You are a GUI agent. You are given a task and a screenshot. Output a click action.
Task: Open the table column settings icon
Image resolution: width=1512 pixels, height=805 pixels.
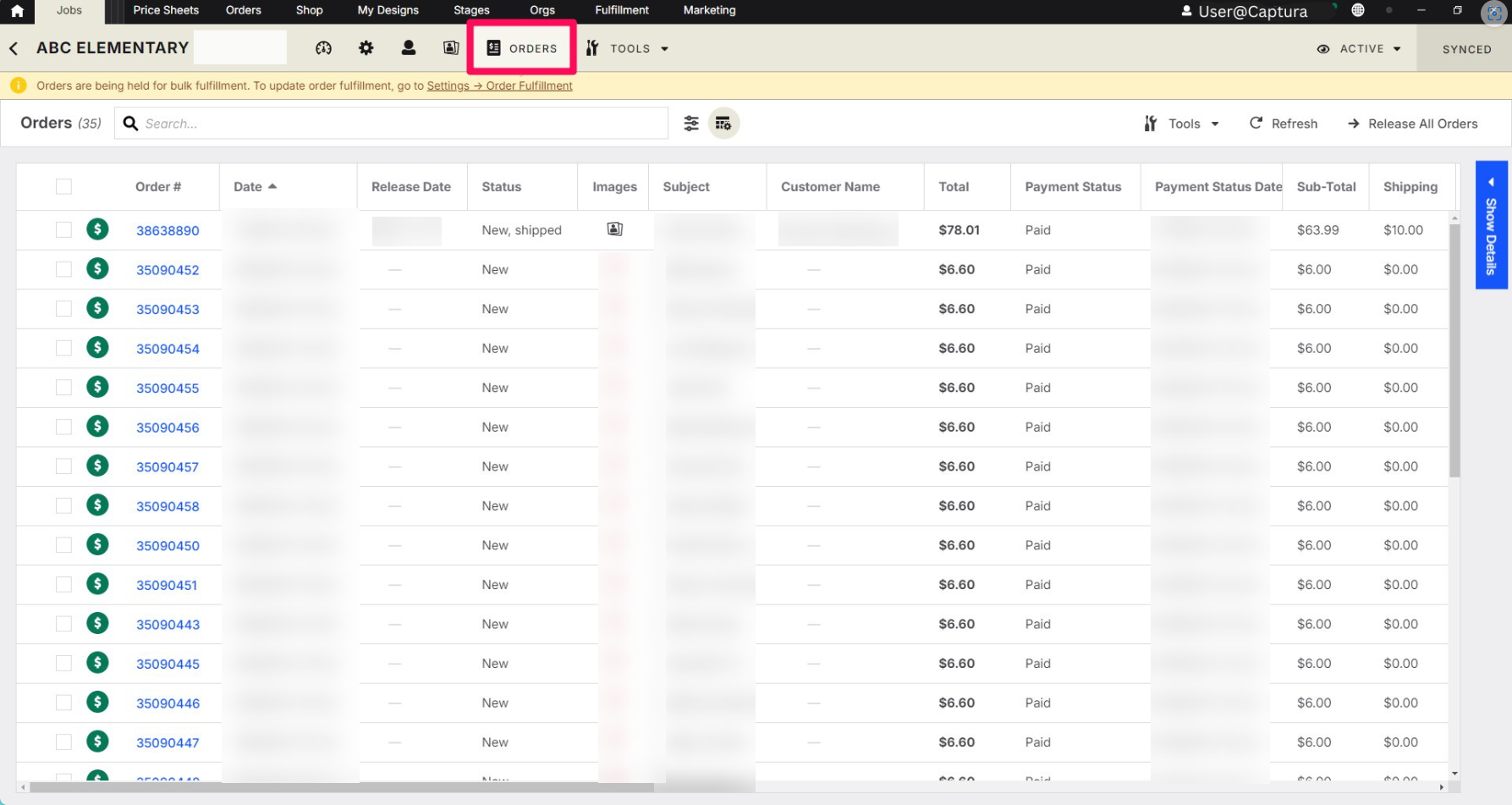coord(723,124)
